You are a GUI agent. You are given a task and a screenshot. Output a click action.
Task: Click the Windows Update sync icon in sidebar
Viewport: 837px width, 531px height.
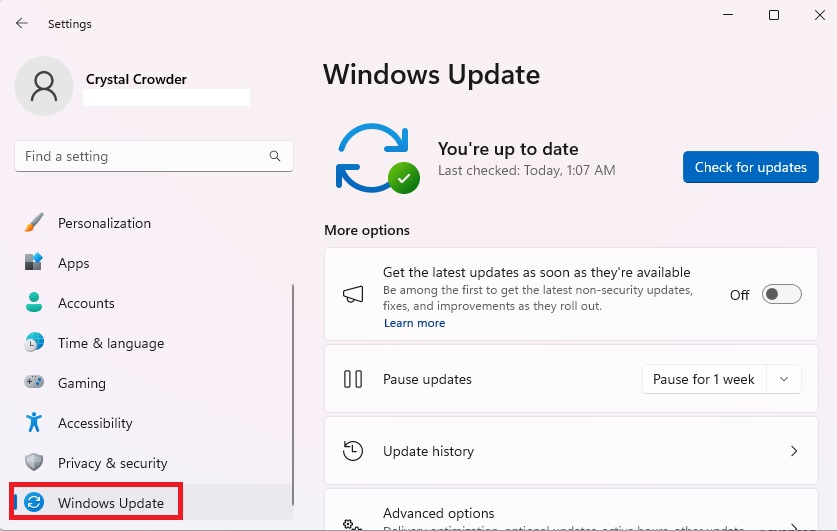(x=34, y=502)
